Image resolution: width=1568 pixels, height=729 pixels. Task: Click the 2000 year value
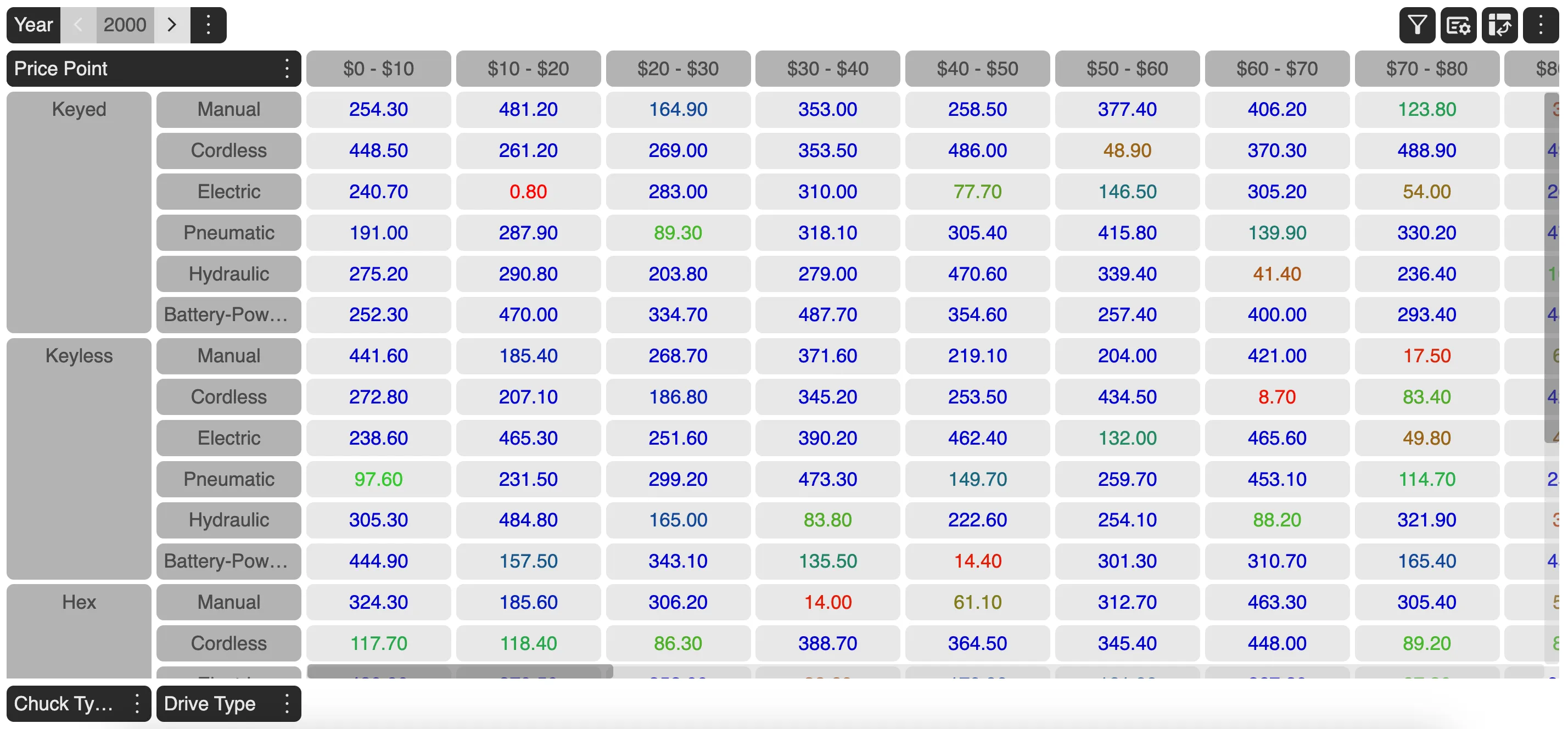tap(125, 25)
